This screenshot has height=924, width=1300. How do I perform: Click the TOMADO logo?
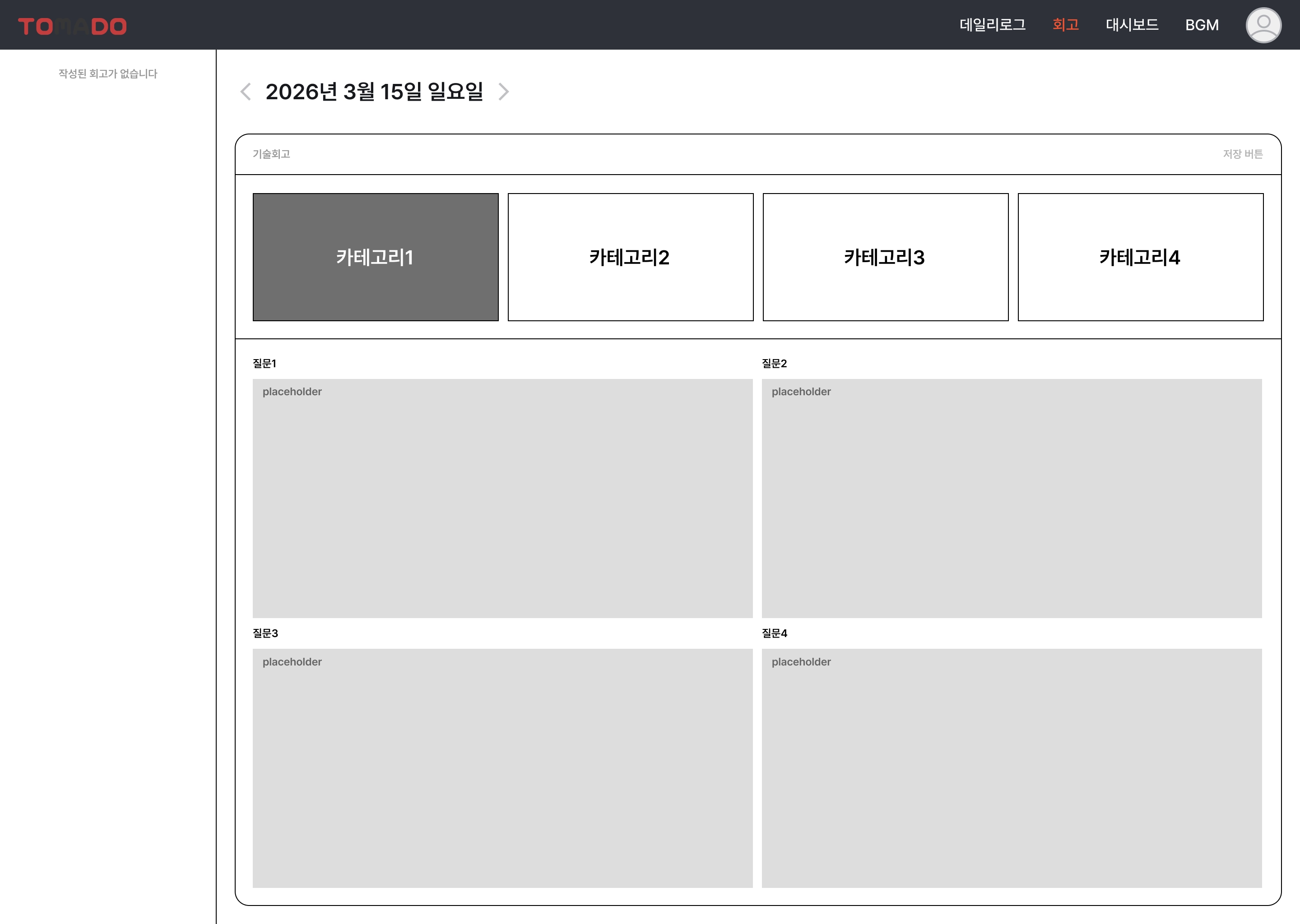[72, 26]
